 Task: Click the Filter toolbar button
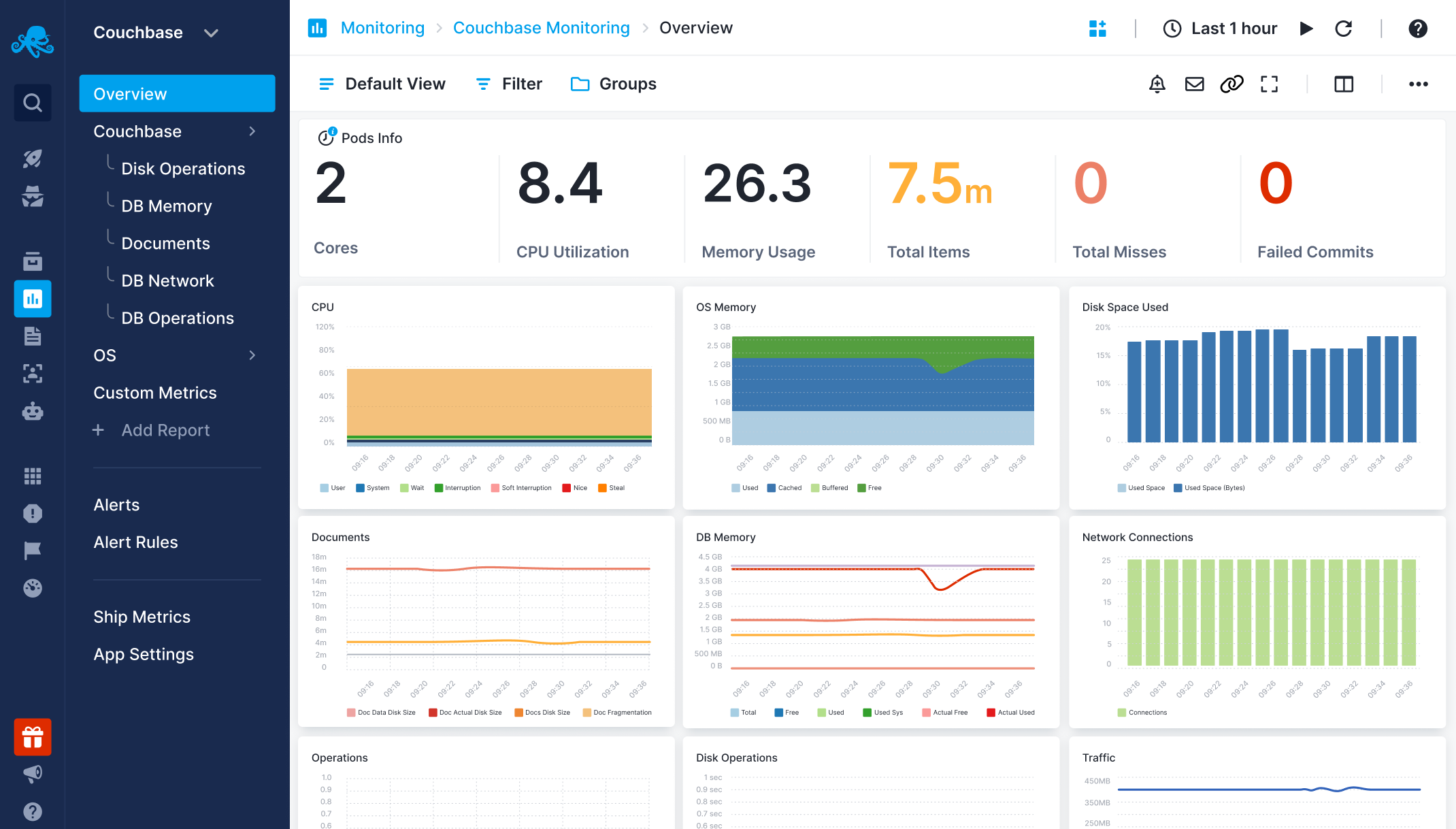[x=510, y=84]
